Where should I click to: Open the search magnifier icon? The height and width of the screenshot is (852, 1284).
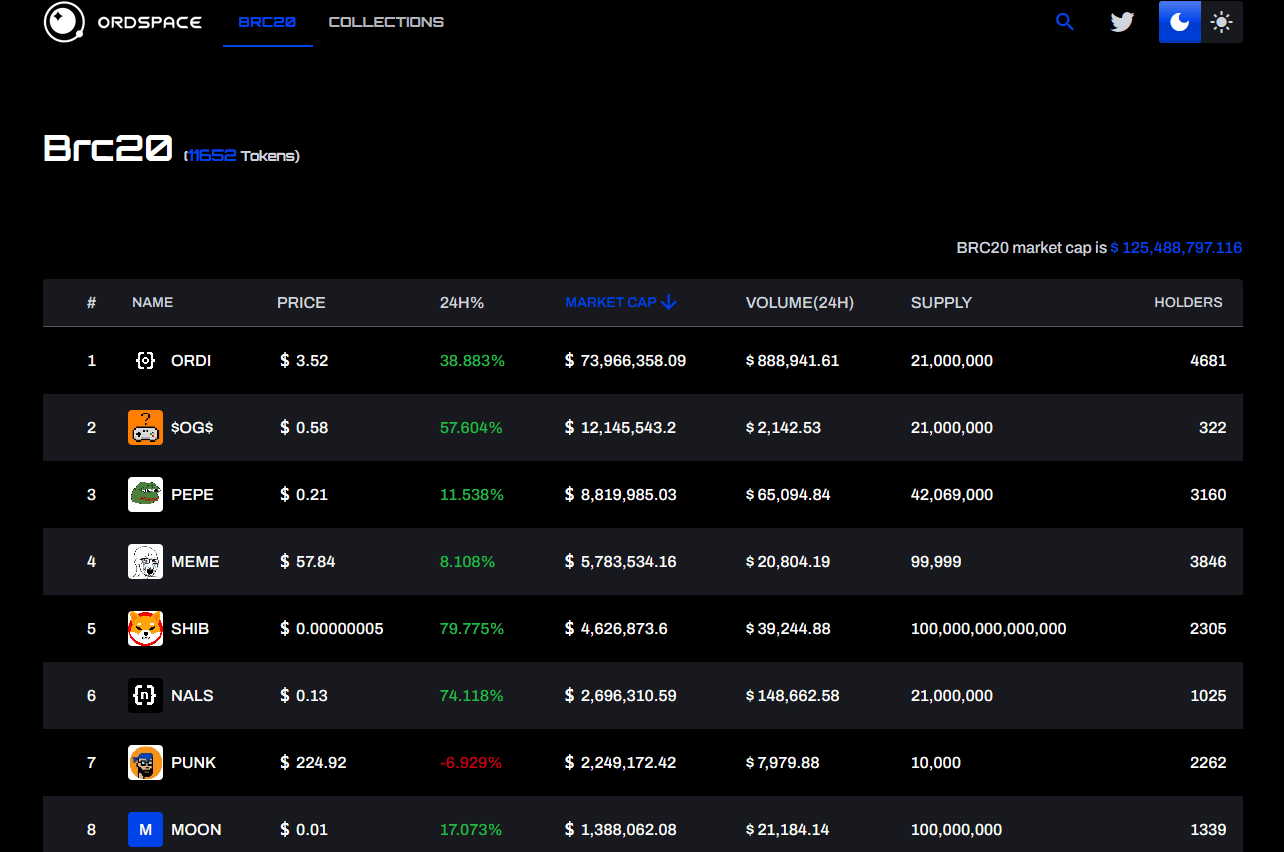(1065, 22)
